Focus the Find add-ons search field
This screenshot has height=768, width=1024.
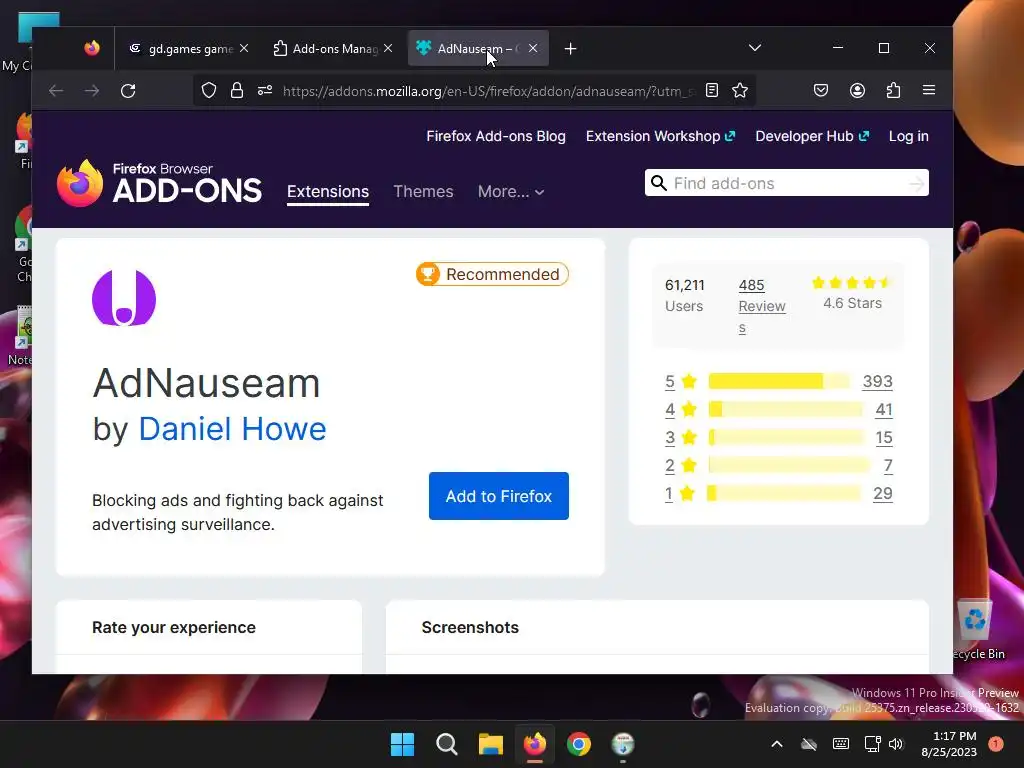787,183
